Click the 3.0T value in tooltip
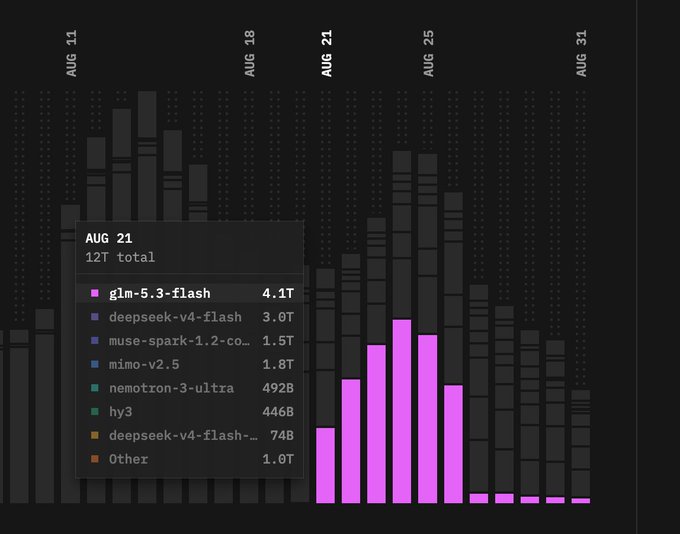The image size is (680, 534). click(x=278, y=317)
